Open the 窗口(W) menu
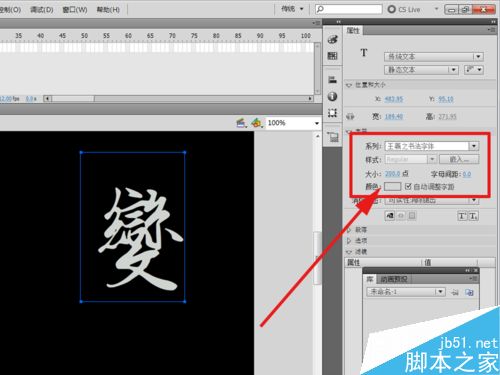The height and width of the screenshot is (375, 500). tap(75, 9)
